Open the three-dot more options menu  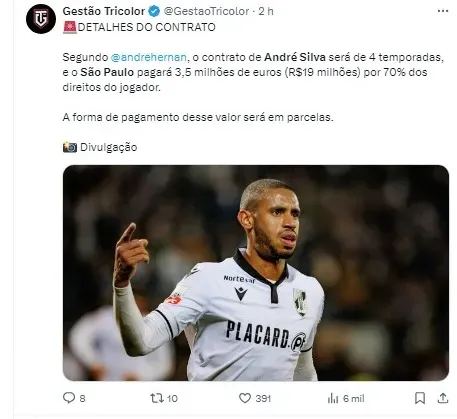[443, 11]
